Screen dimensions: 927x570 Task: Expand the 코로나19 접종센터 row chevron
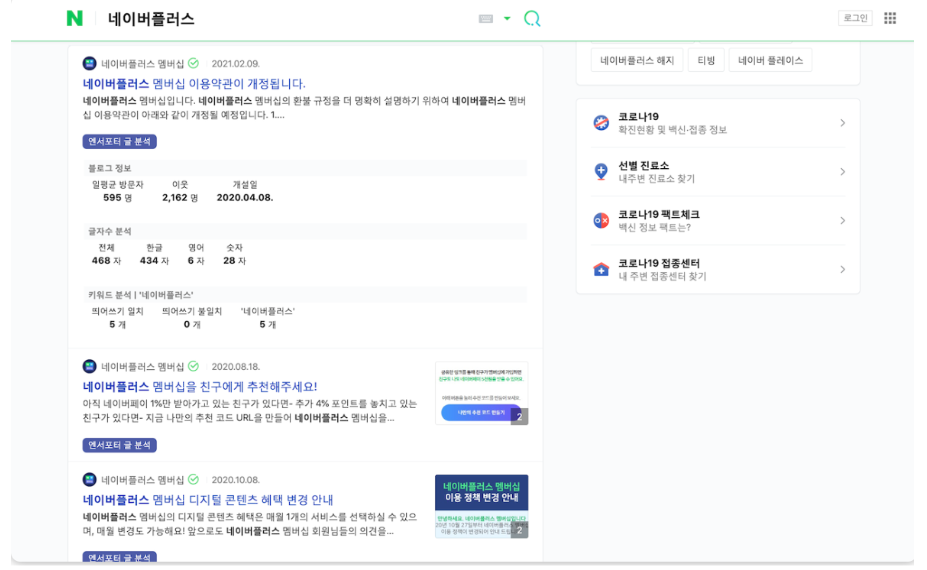(x=842, y=270)
